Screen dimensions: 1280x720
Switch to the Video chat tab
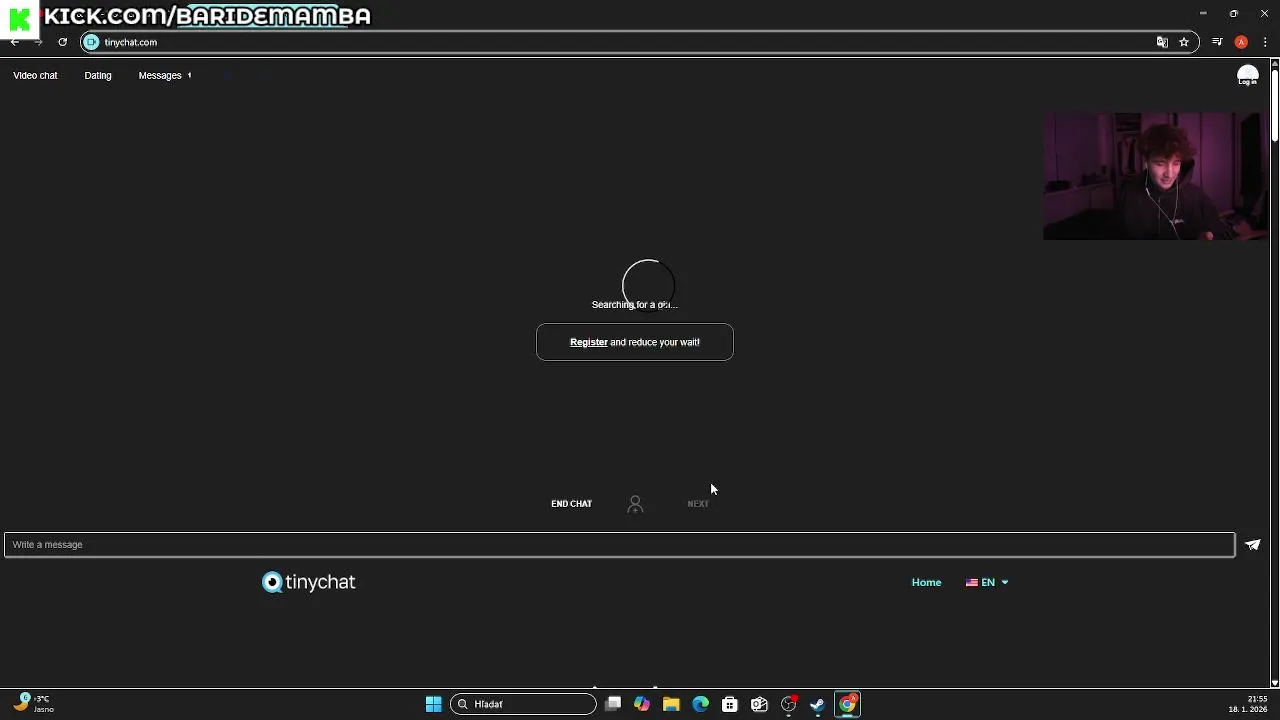[x=35, y=76]
